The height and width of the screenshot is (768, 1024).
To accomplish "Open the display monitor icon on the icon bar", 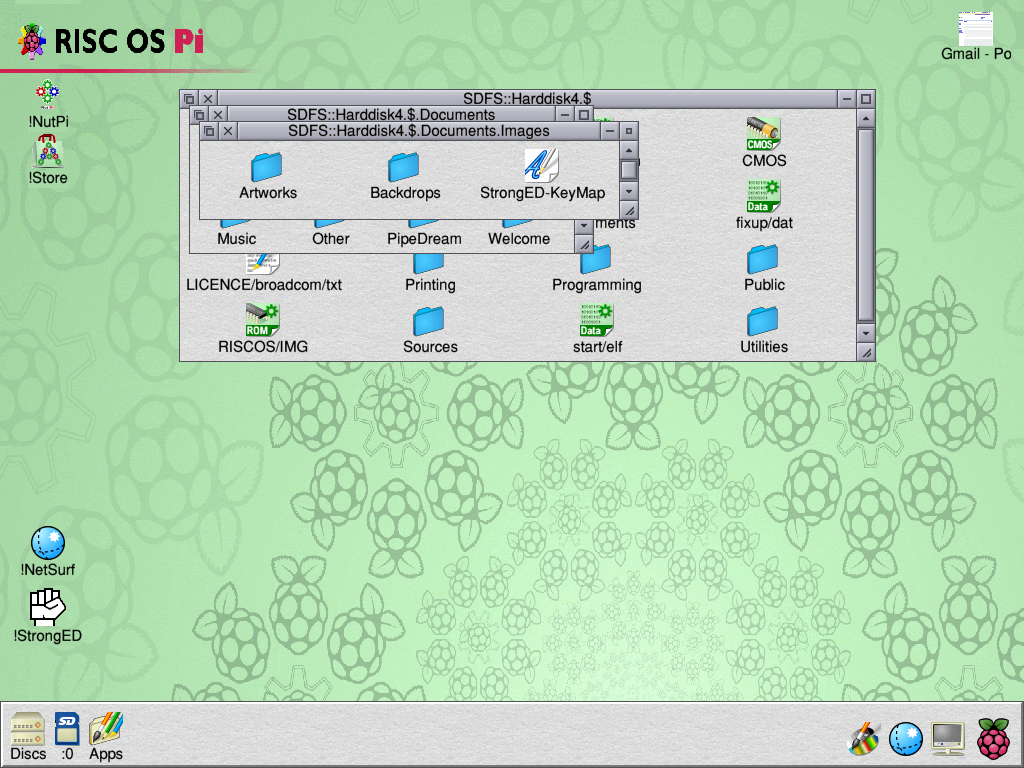I will 948,739.
